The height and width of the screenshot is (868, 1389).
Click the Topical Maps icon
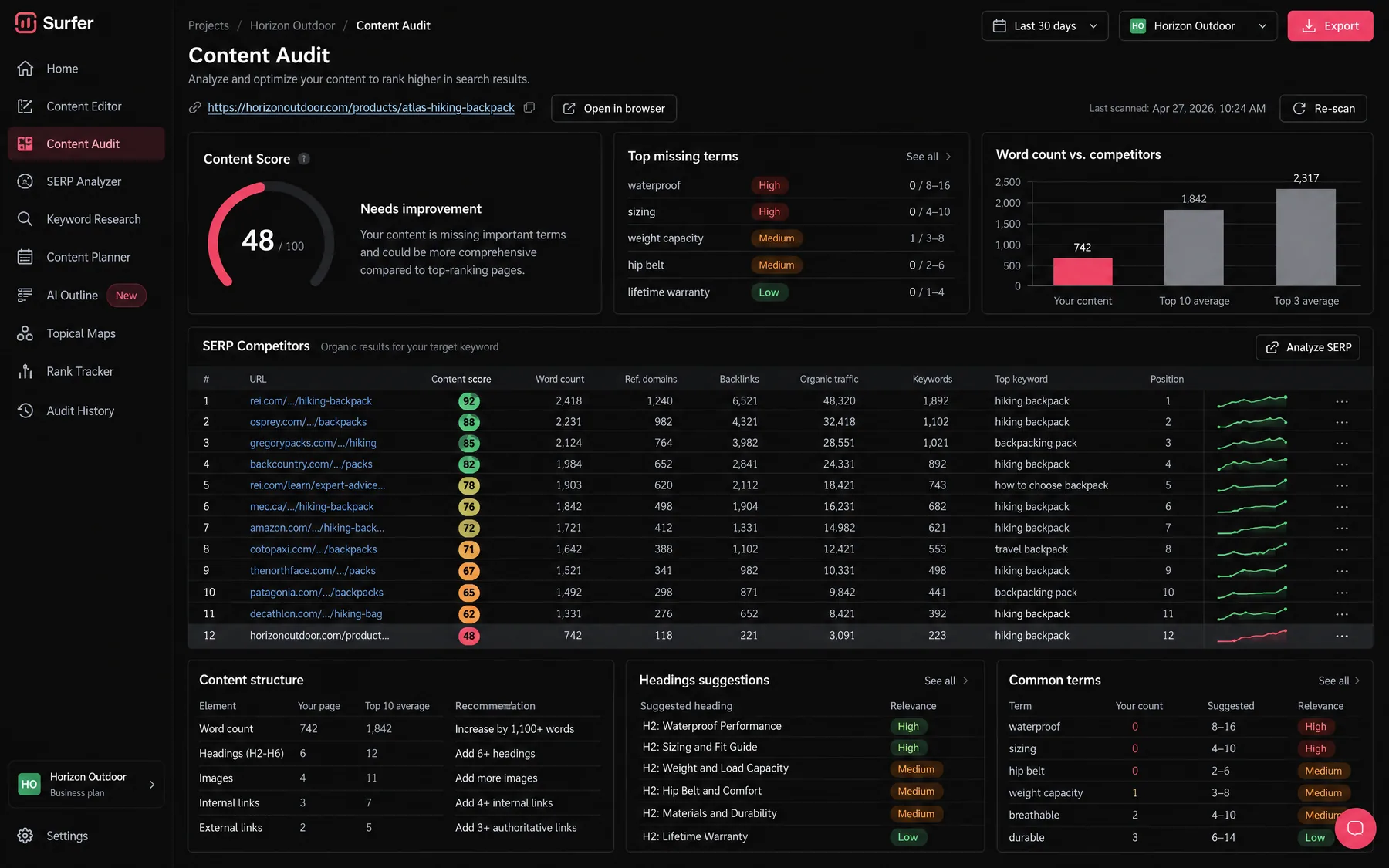click(25, 333)
